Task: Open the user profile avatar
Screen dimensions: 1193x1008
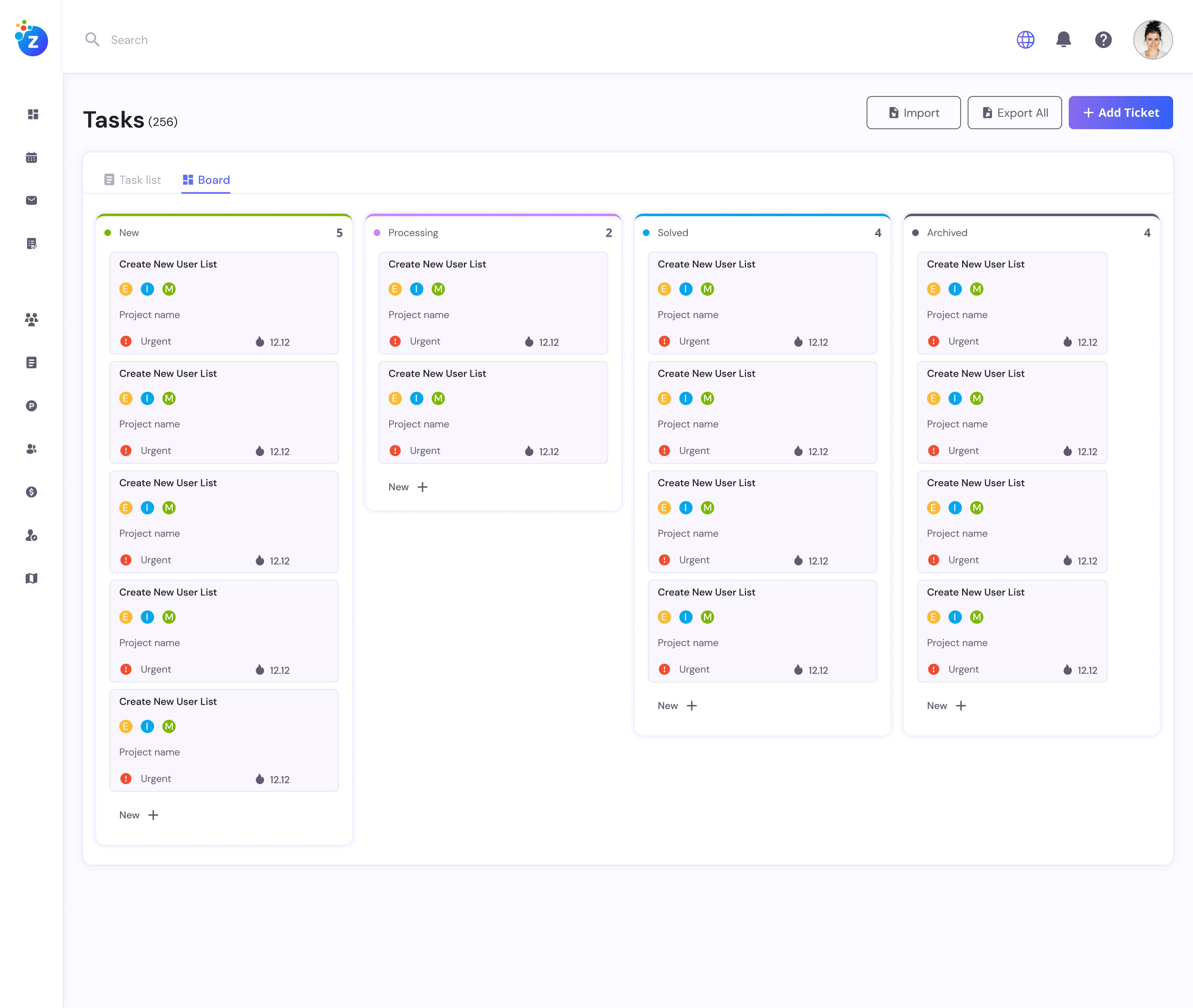Action: pos(1153,39)
